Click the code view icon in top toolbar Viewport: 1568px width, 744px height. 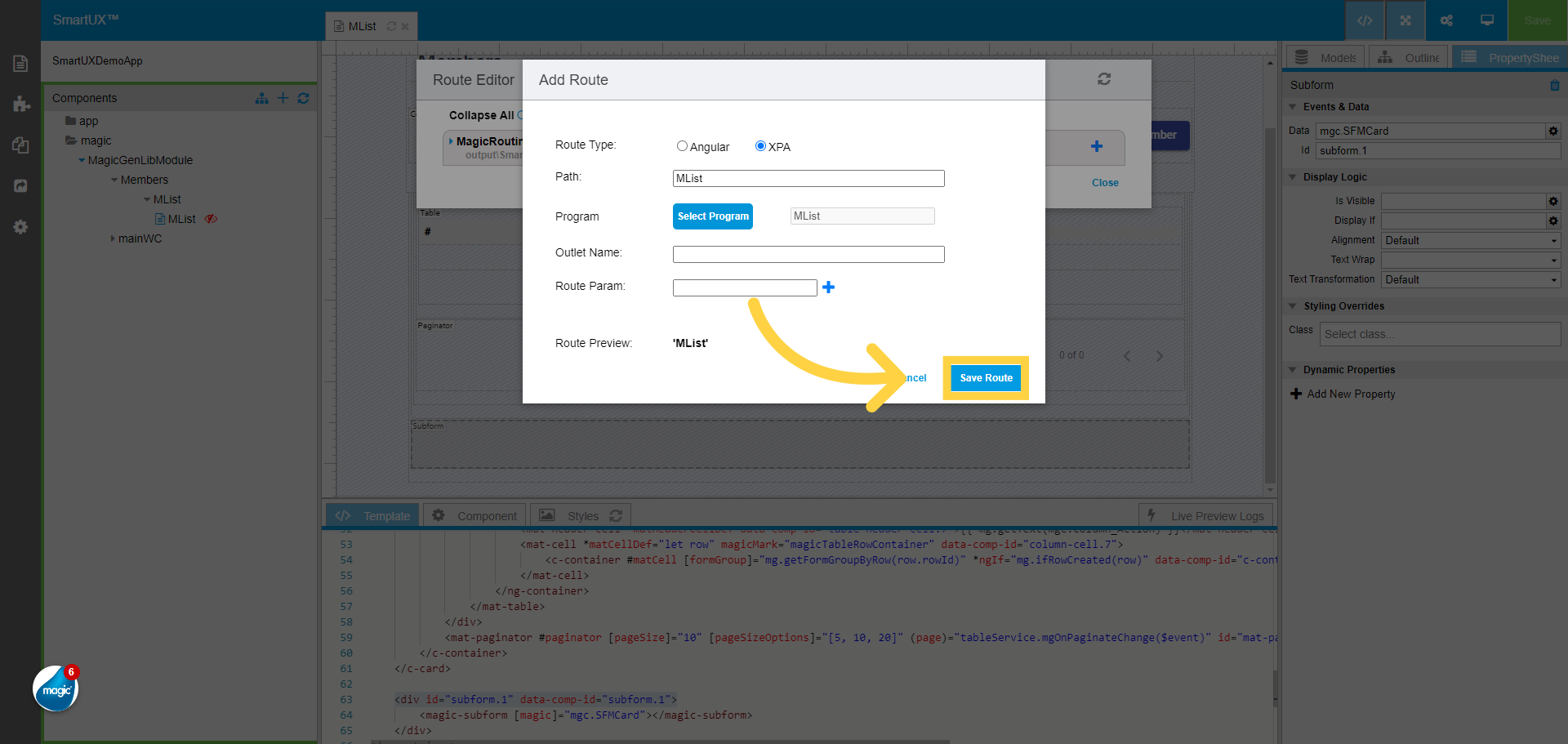pos(1364,20)
